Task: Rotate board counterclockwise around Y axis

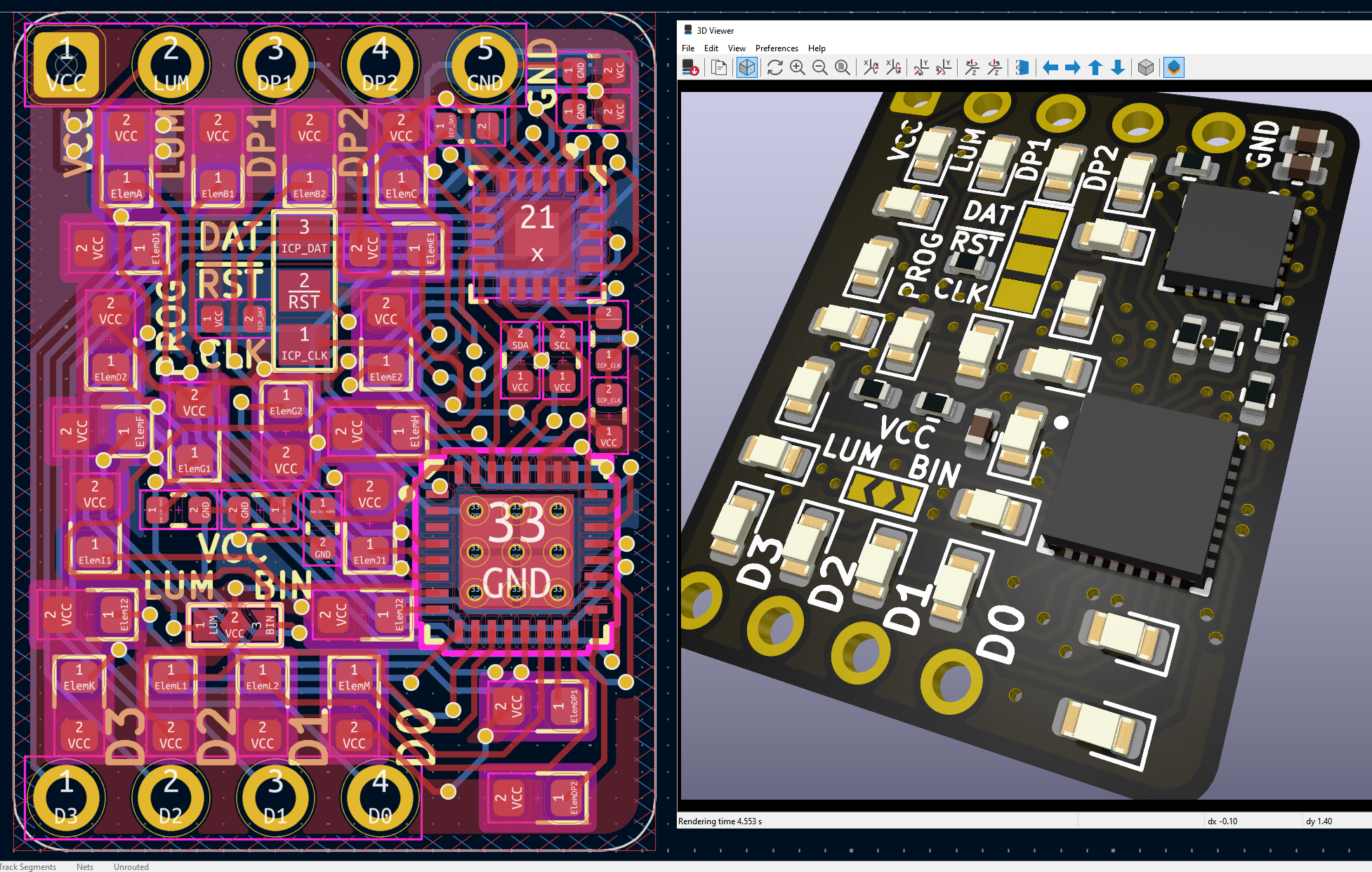Action: pos(944,67)
